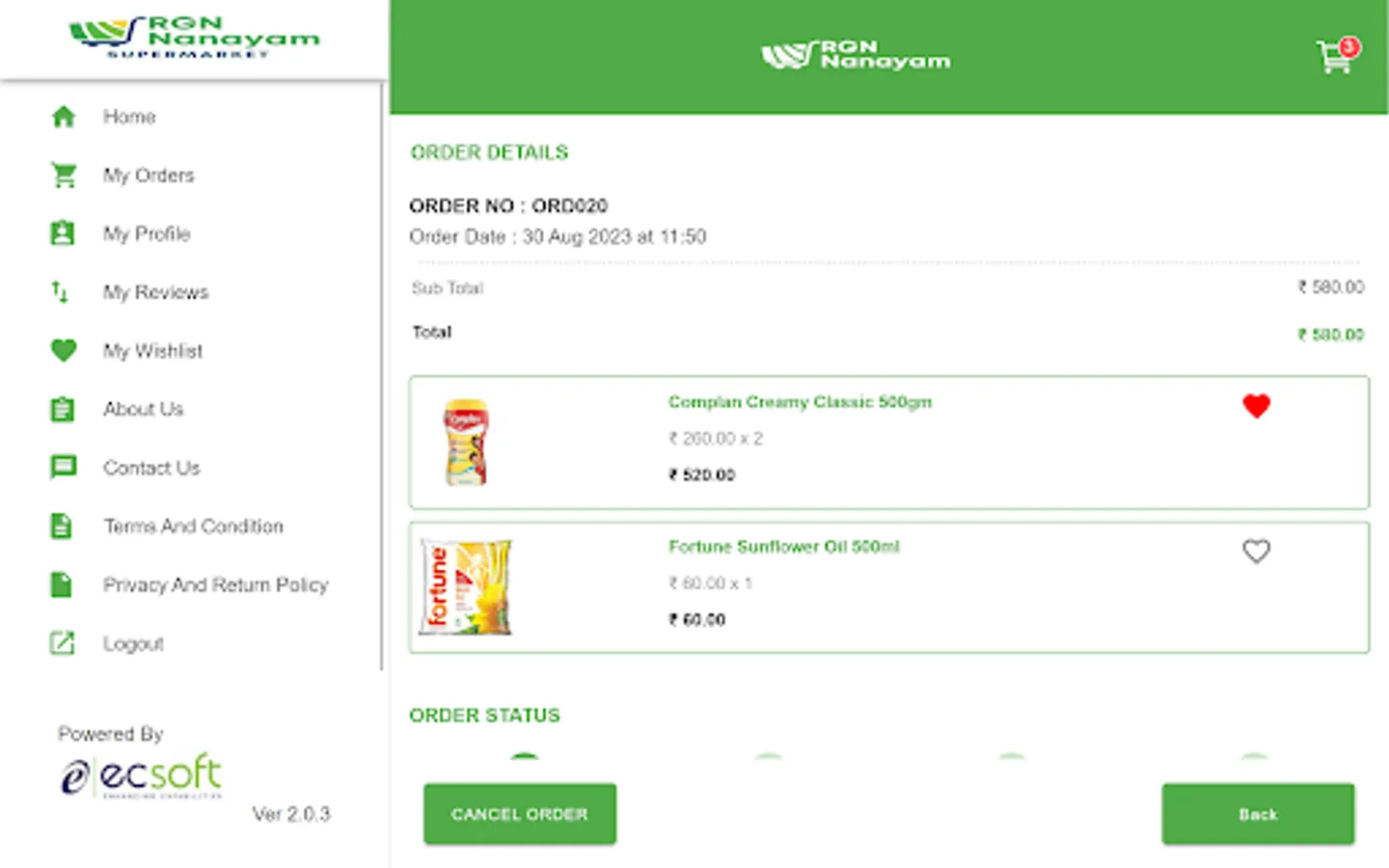Click the first order status step marker

(524, 758)
